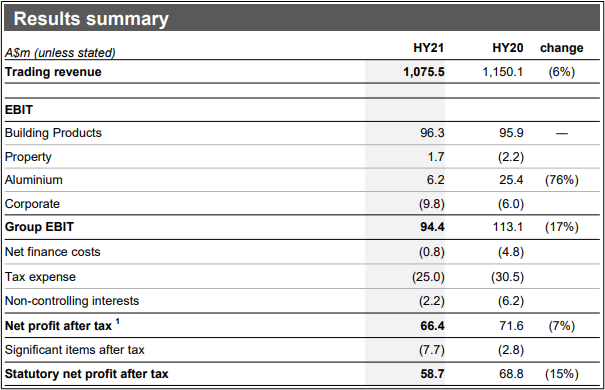Click the Significant items after tax label

(x=74, y=350)
